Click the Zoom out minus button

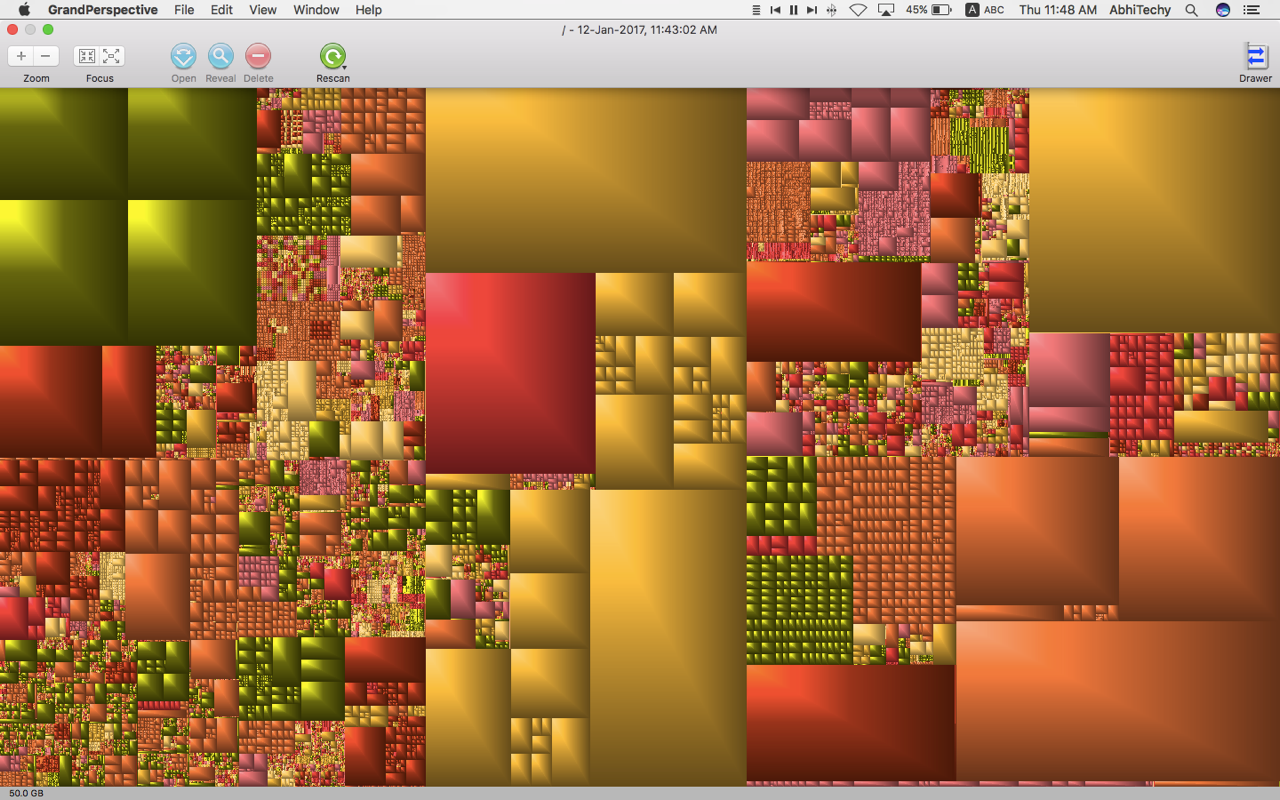[46, 56]
